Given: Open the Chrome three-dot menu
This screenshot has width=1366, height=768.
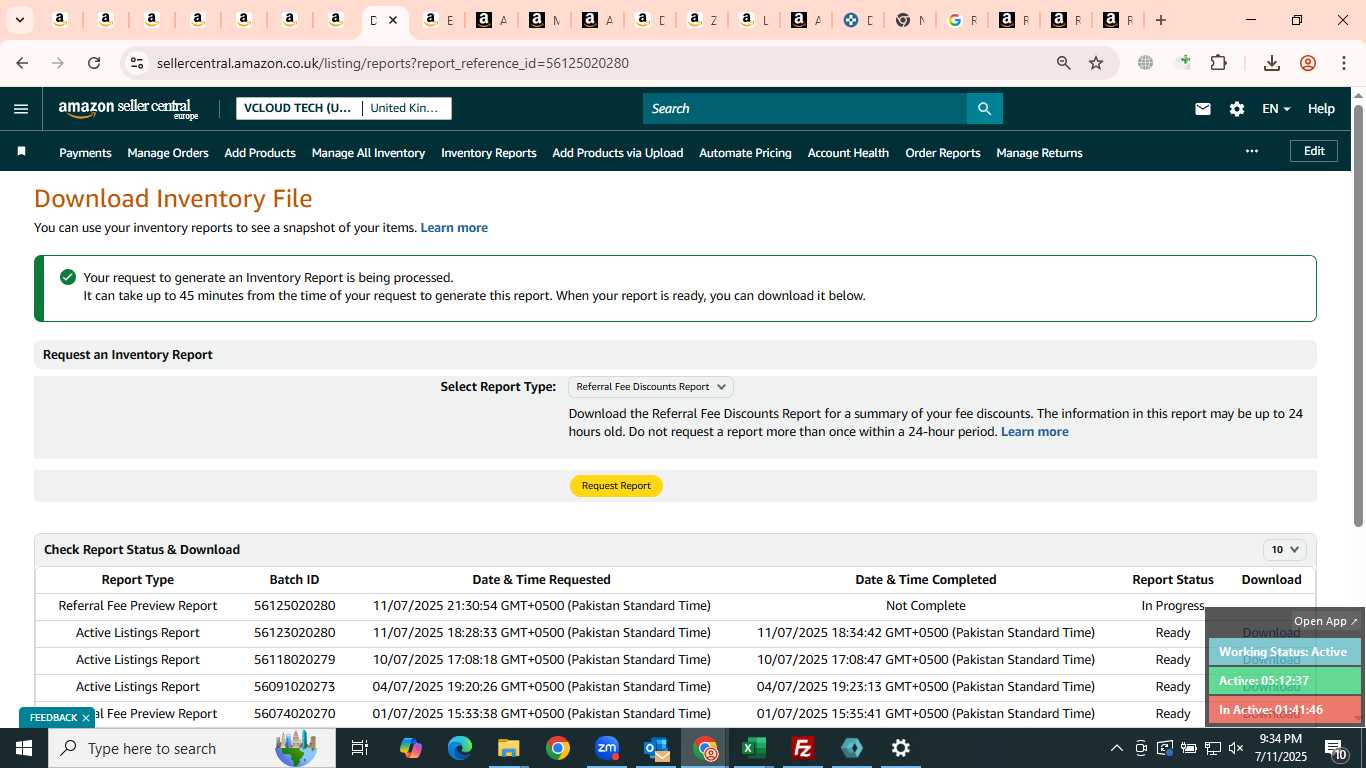Looking at the screenshot, I should [x=1343, y=63].
